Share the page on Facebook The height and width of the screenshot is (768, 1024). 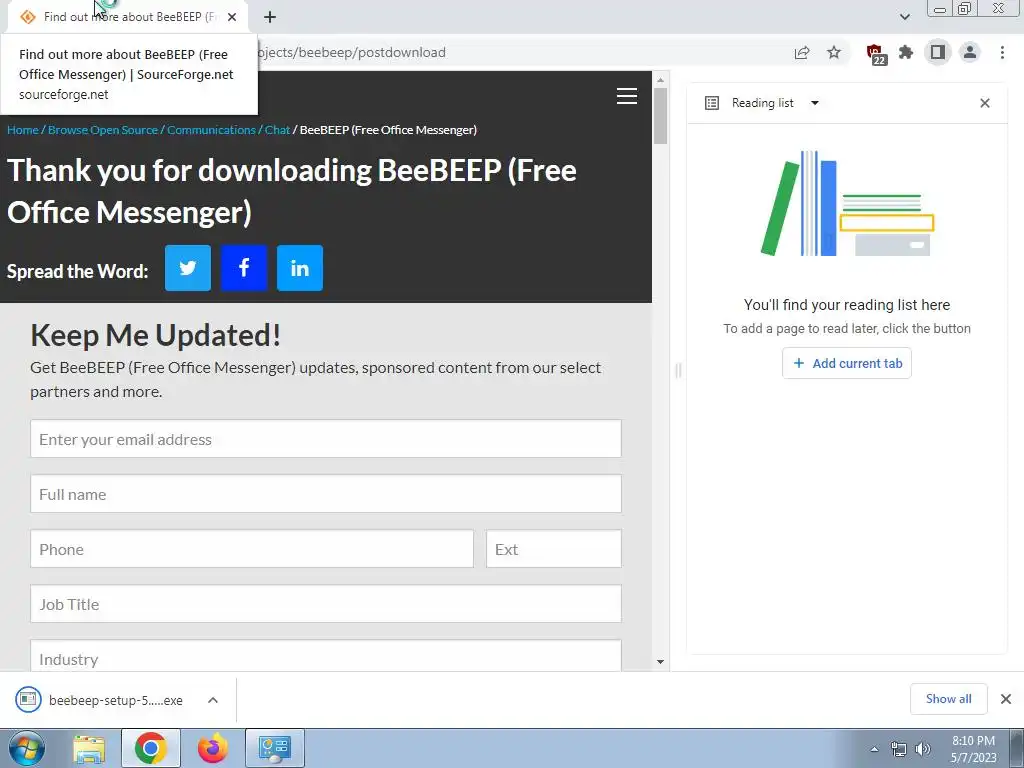click(244, 268)
